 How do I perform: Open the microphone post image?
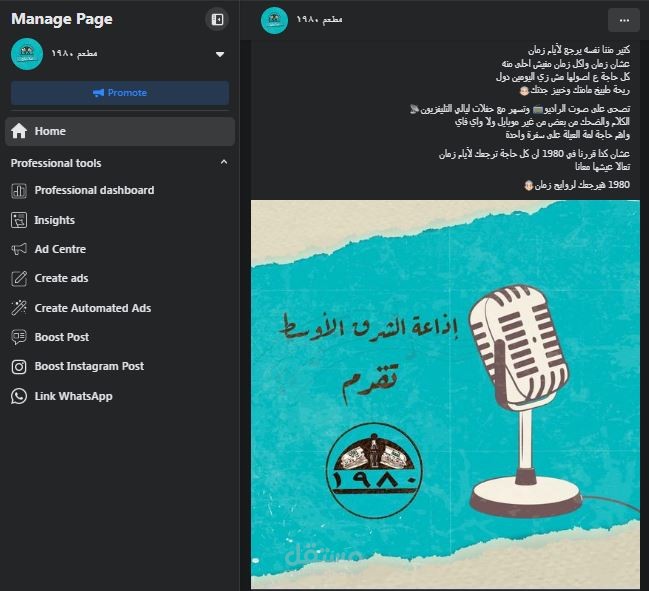click(x=445, y=394)
